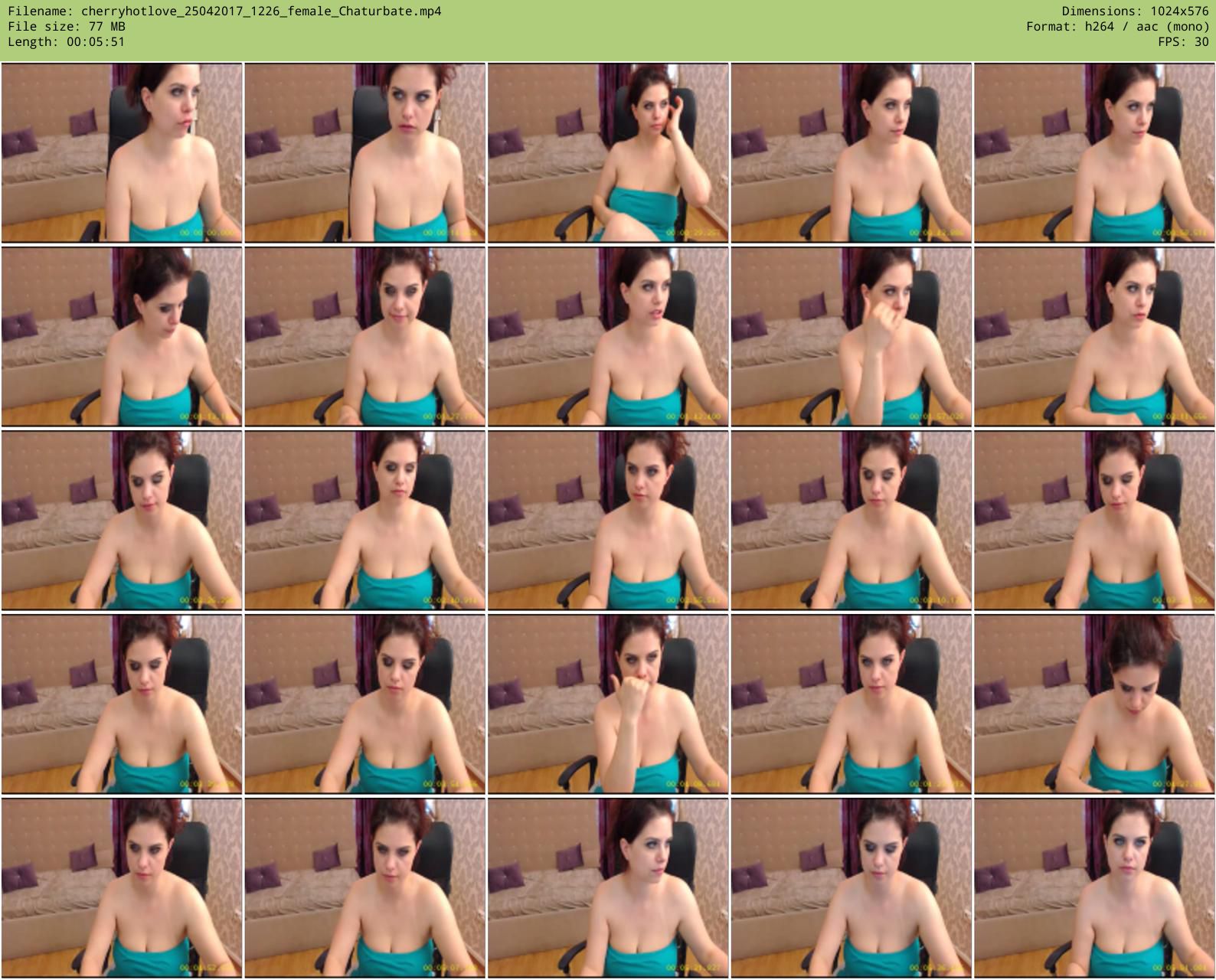The height and width of the screenshot is (980, 1216).
Task: Click the second row's first thumbnail
Action: coord(122,337)
